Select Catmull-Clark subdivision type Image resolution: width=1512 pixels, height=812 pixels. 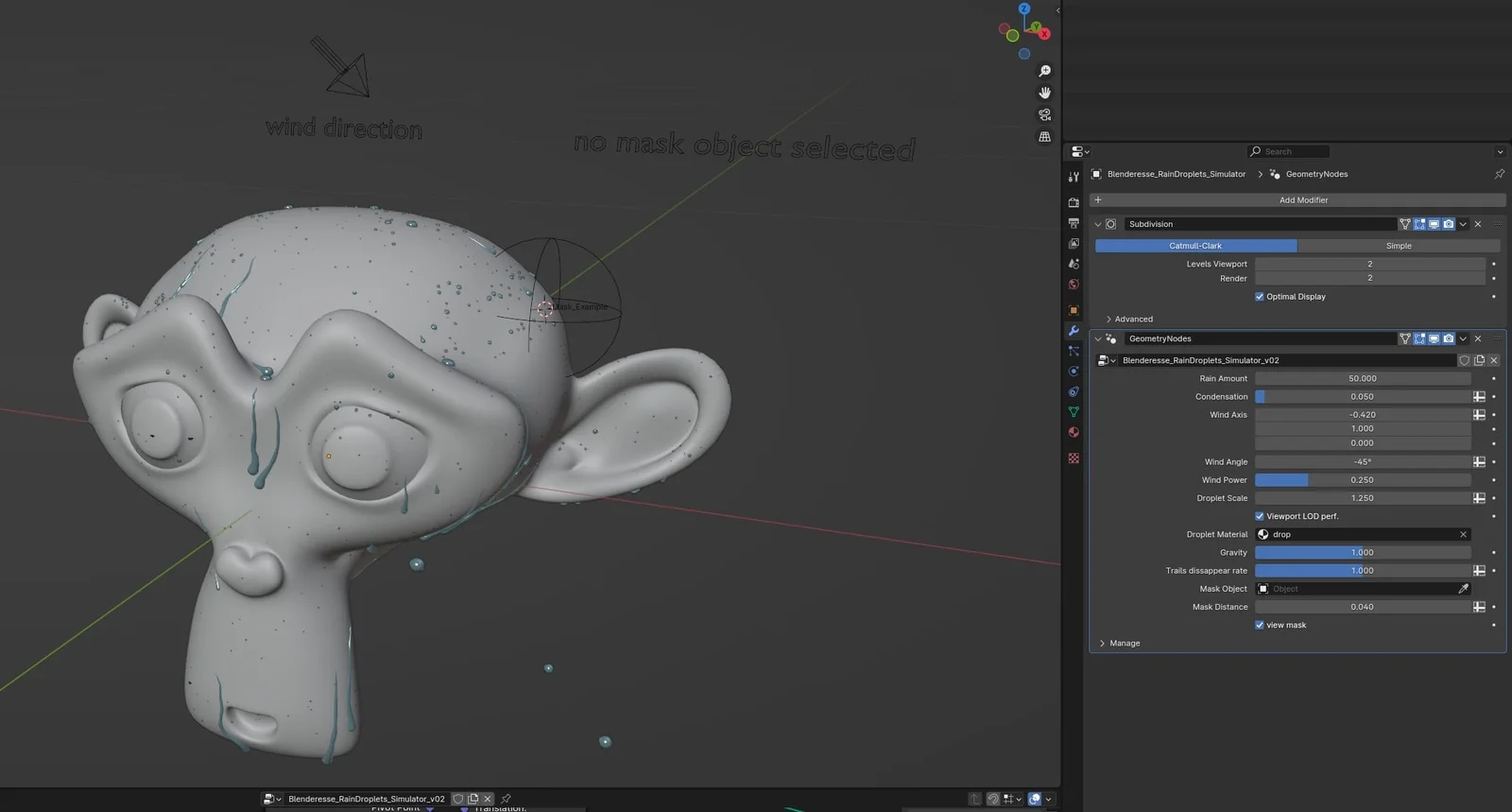point(1195,246)
